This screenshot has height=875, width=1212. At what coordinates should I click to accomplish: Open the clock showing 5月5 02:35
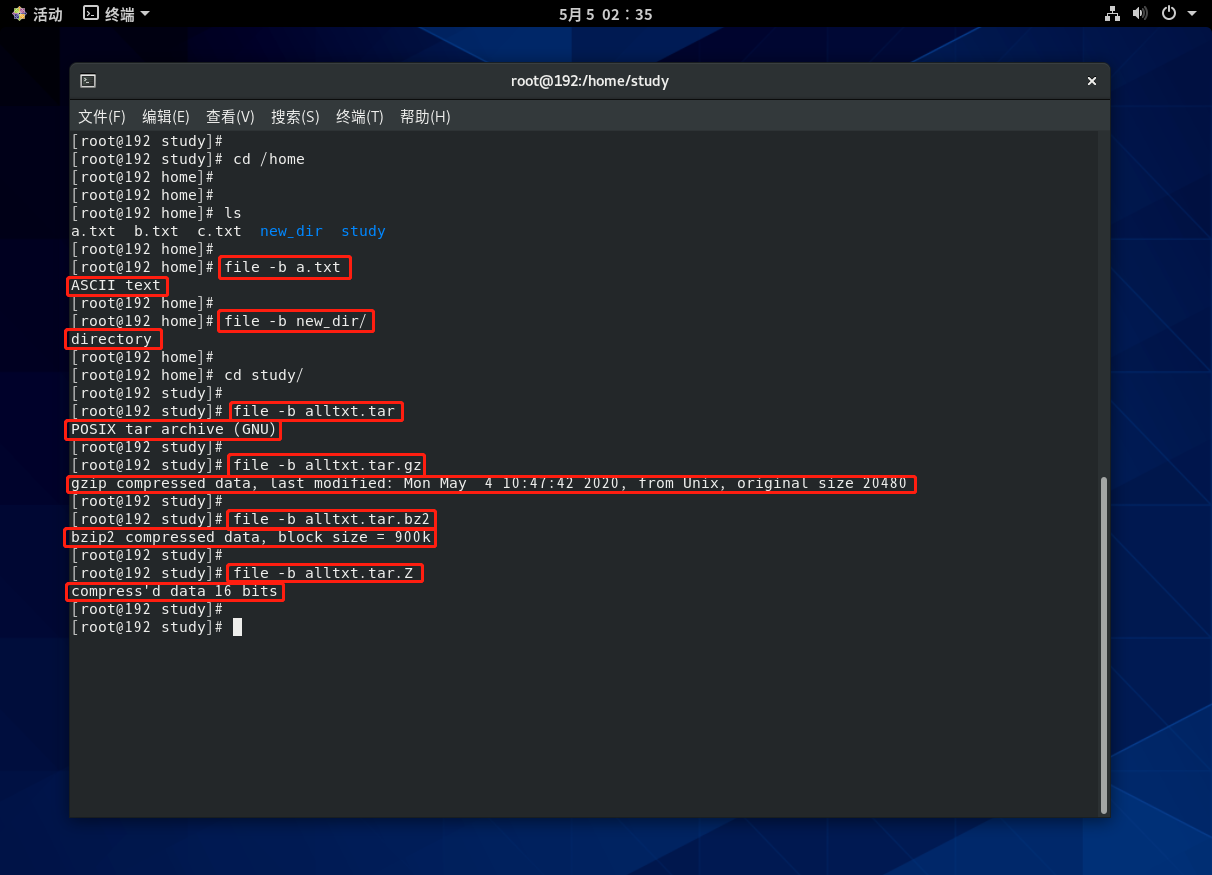click(605, 14)
